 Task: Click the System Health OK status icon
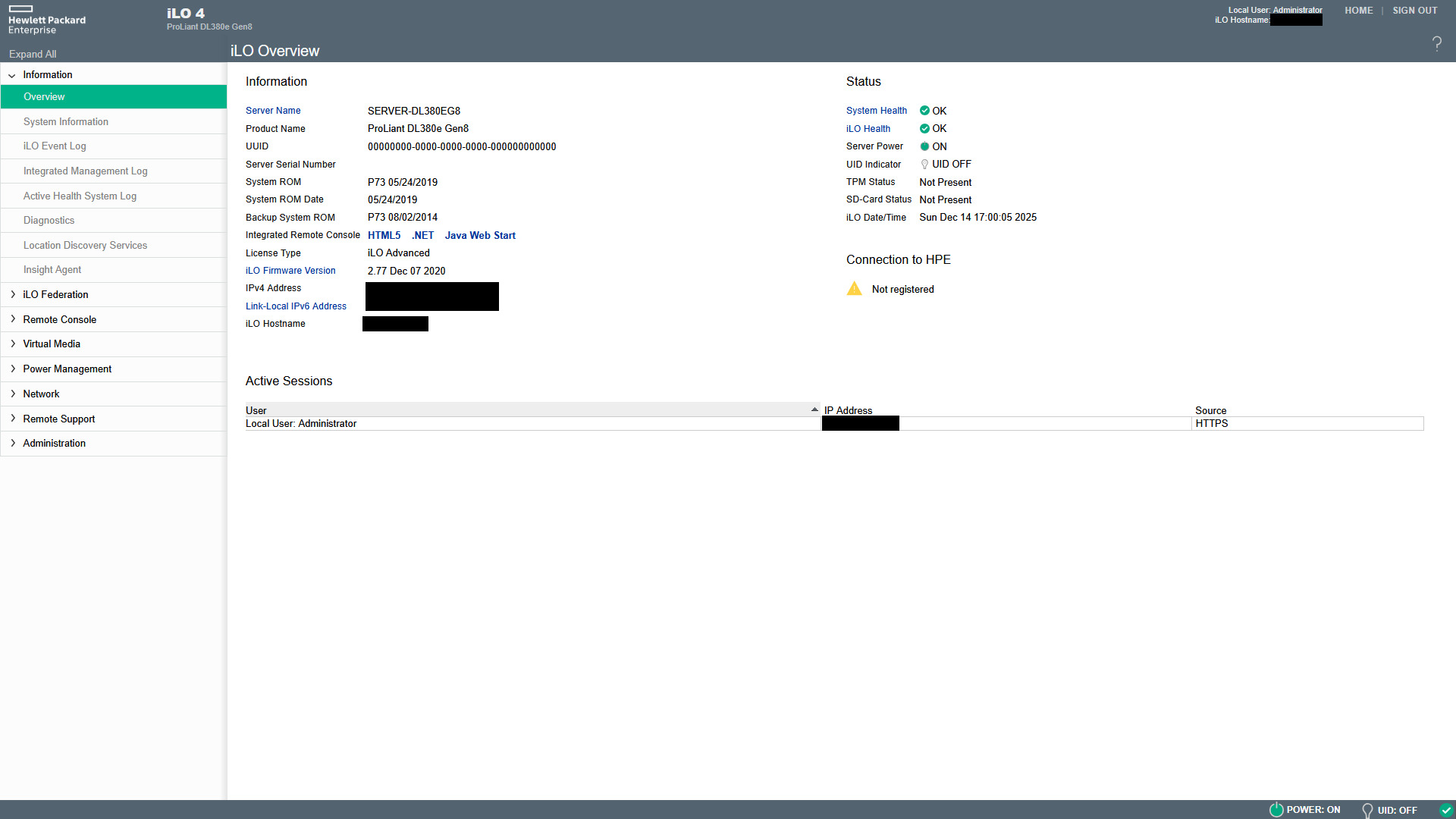(924, 111)
